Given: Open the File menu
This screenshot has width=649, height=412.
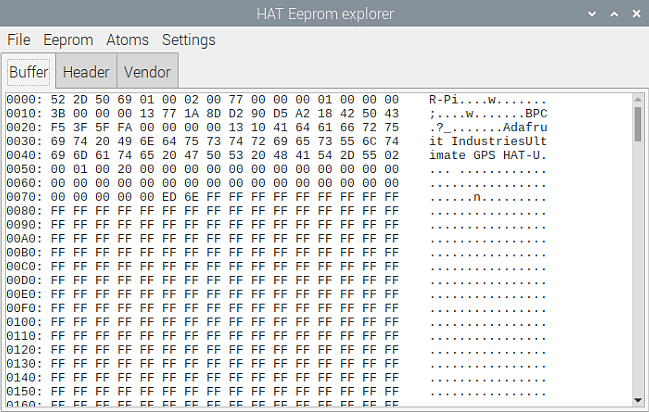Looking at the screenshot, I should click(x=19, y=40).
